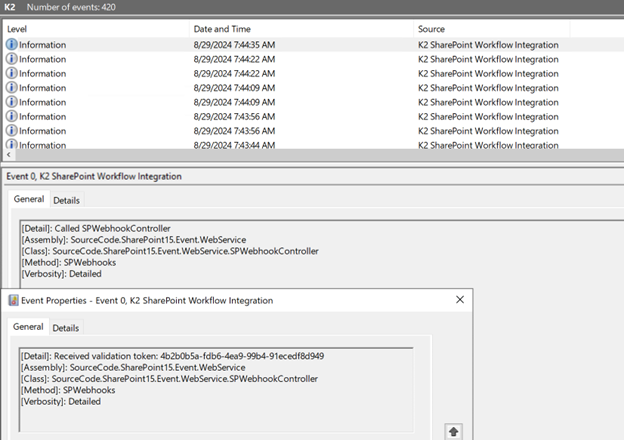Click the left arrow of the horizontal scrollbar
This screenshot has height=440, width=624.
8,156
